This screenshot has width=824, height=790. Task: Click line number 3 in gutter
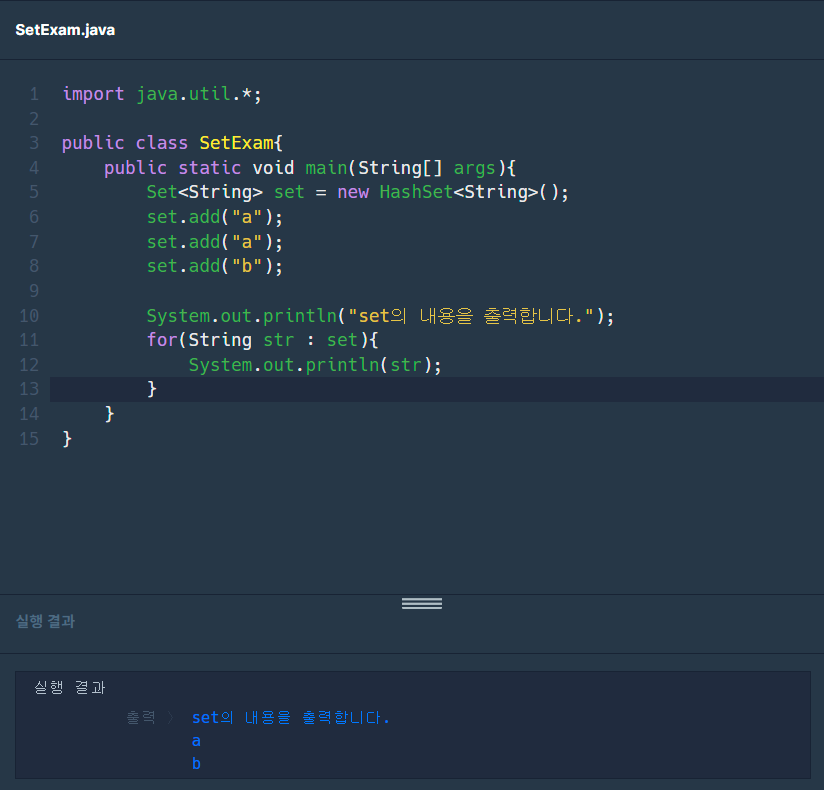pos(34,143)
